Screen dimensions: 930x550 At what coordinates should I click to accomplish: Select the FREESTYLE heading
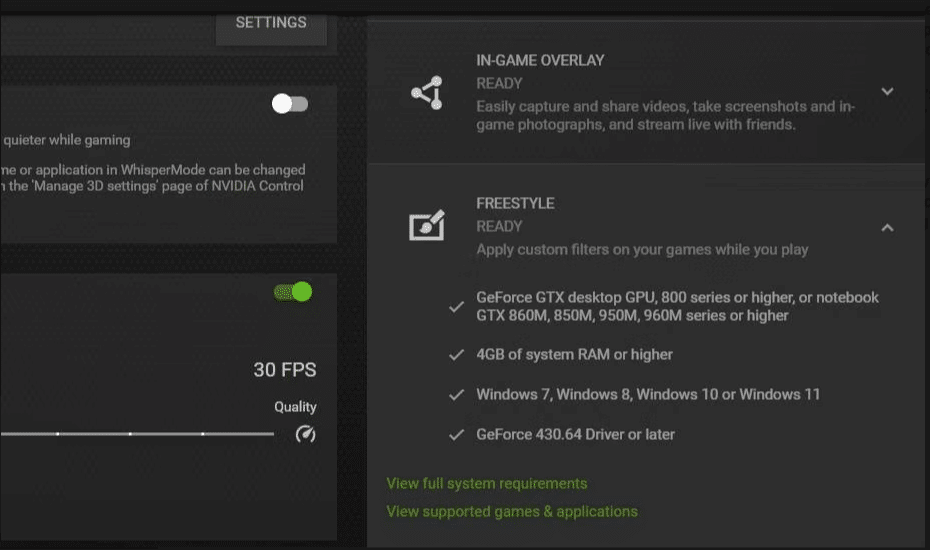(x=515, y=204)
